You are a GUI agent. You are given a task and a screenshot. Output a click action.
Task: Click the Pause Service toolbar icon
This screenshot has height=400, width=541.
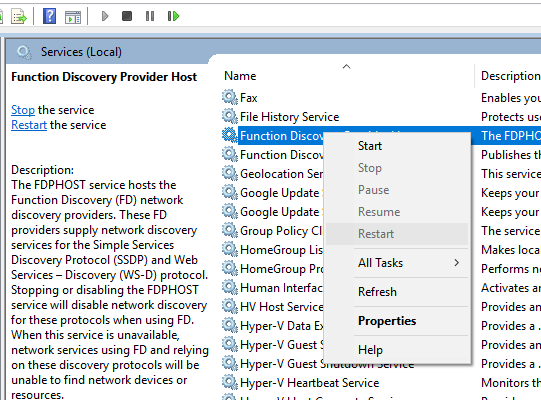(150, 16)
